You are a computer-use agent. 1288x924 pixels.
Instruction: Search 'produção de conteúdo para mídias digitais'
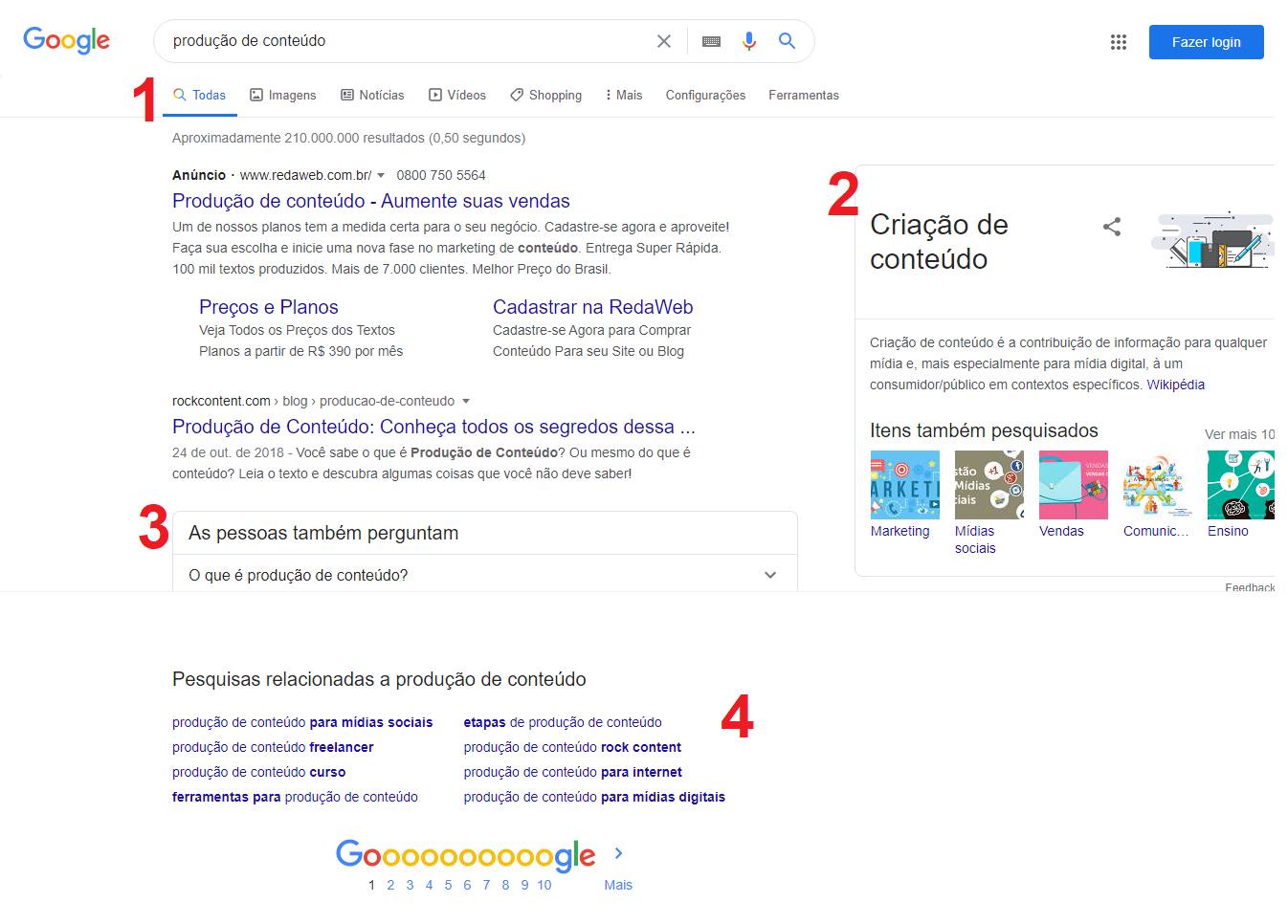tap(594, 797)
